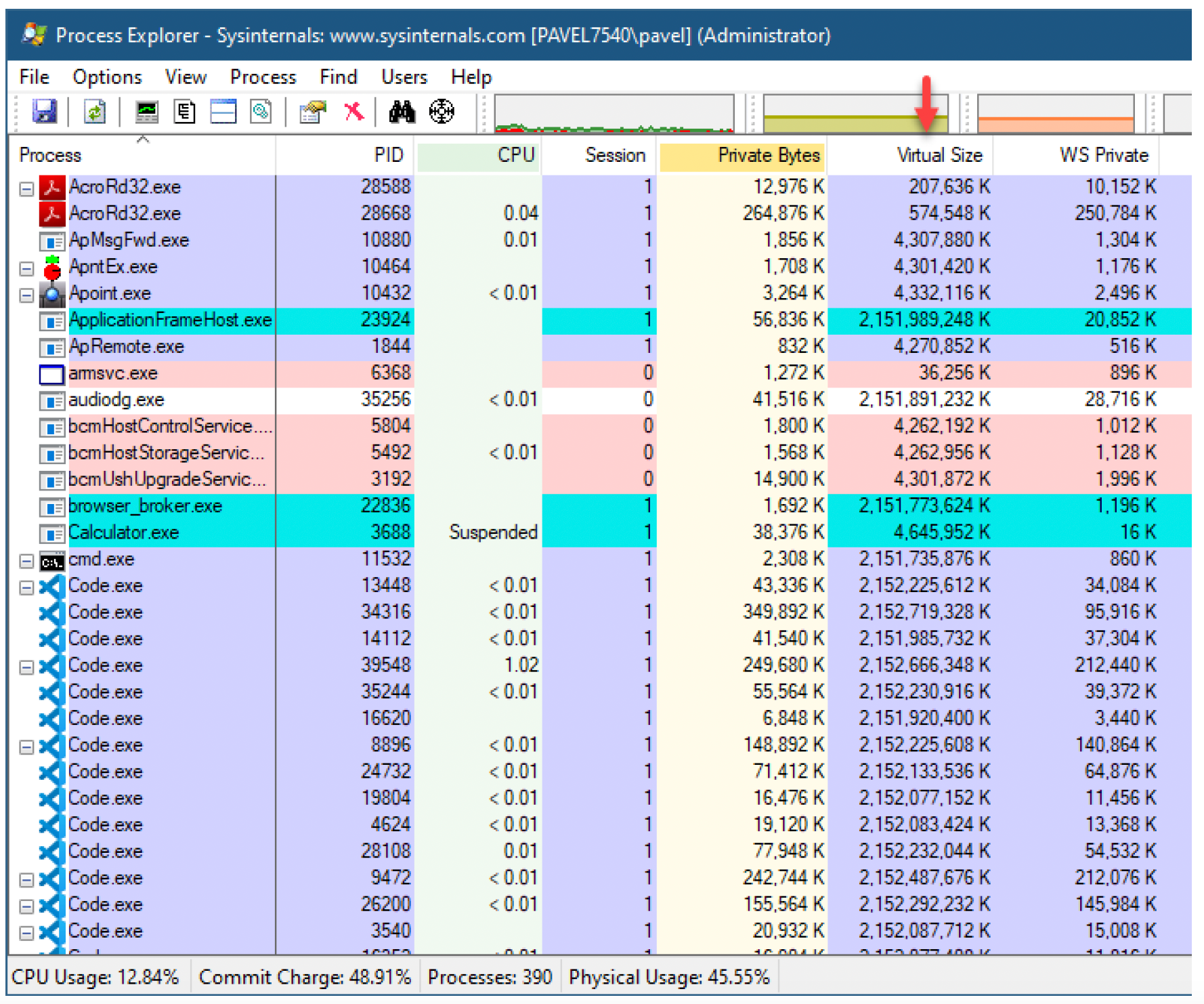Viewport: 1204px width, 1004px height.
Task: Collapse the AcroRd32.exe PID 28588 tree node
Action: click(x=26, y=188)
